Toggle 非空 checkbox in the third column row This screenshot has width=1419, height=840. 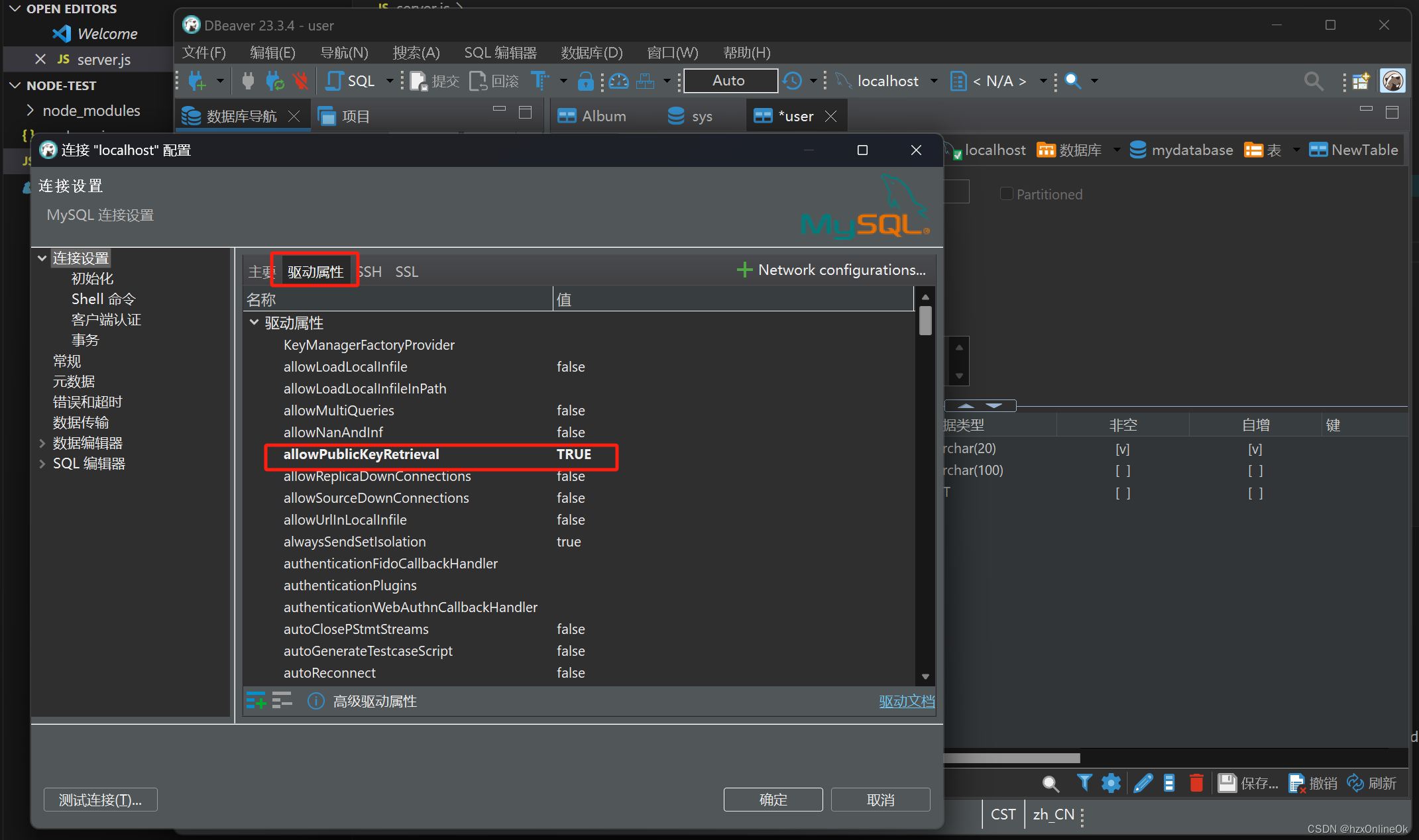pyautogui.click(x=1123, y=493)
